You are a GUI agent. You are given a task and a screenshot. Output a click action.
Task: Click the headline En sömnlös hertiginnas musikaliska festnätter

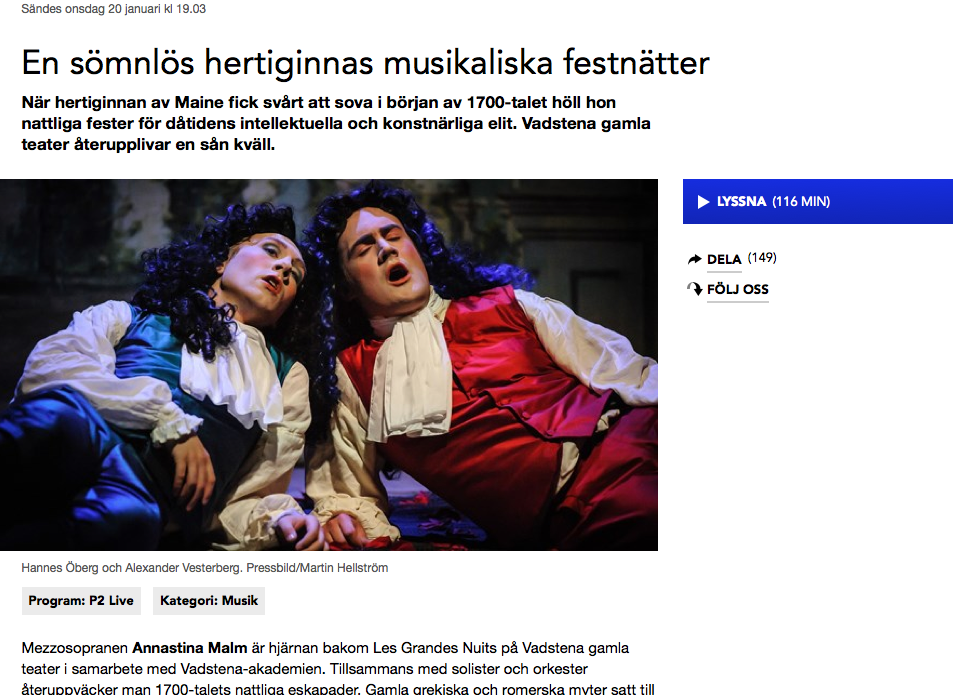pos(365,63)
